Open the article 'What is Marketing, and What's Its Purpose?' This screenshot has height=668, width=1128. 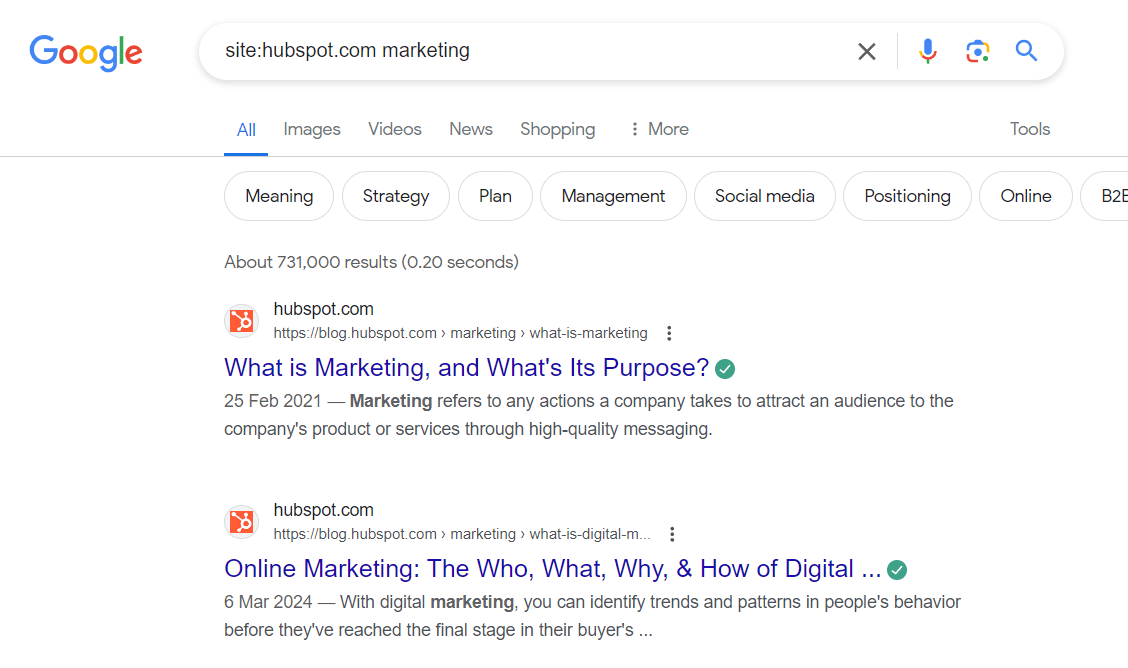tap(465, 368)
